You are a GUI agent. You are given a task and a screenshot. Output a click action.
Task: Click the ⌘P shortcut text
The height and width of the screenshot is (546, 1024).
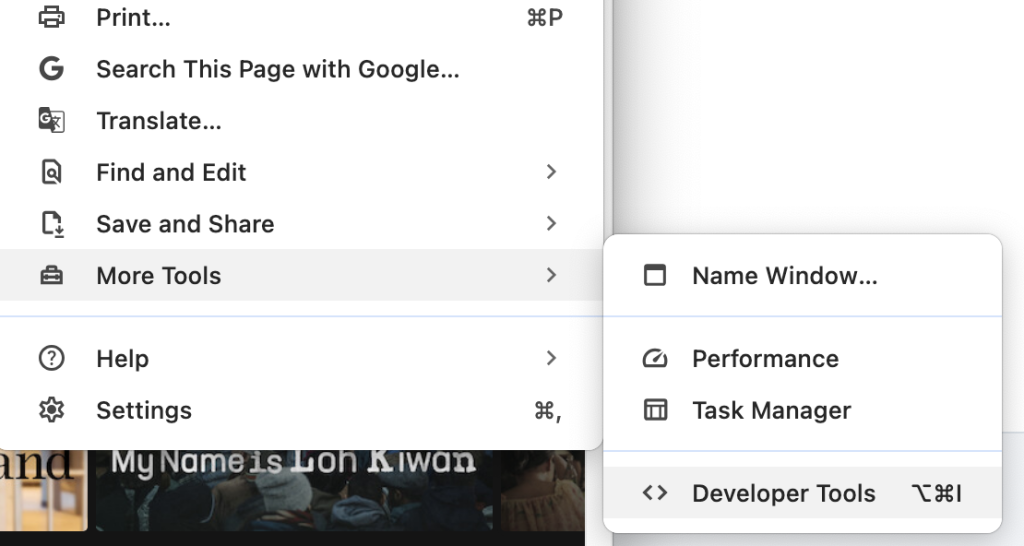click(544, 18)
